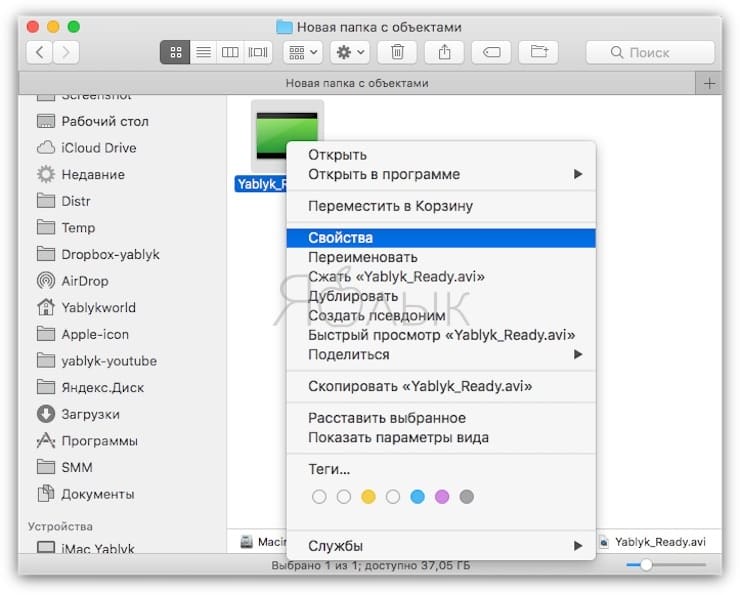Switch to list view mode
This screenshot has width=740, height=595.
coord(202,52)
